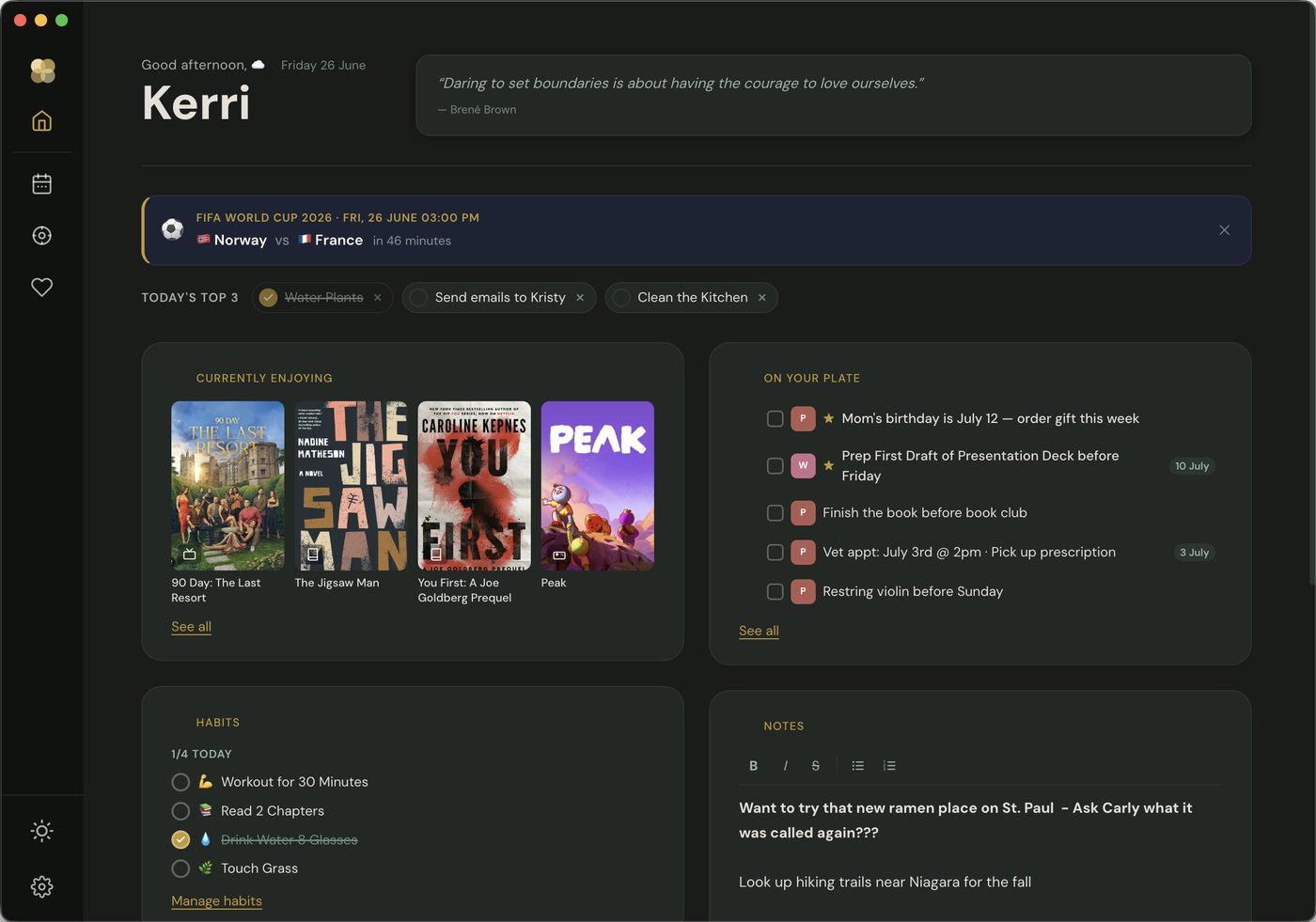Check off Prep First Draft presentation task
This screenshot has width=1316, height=922.
[775, 466]
